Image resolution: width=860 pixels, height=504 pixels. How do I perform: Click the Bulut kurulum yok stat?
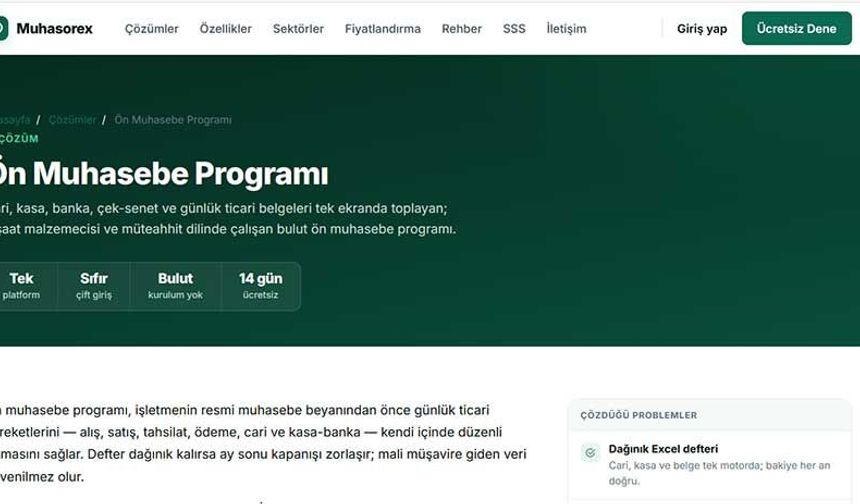click(x=176, y=286)
